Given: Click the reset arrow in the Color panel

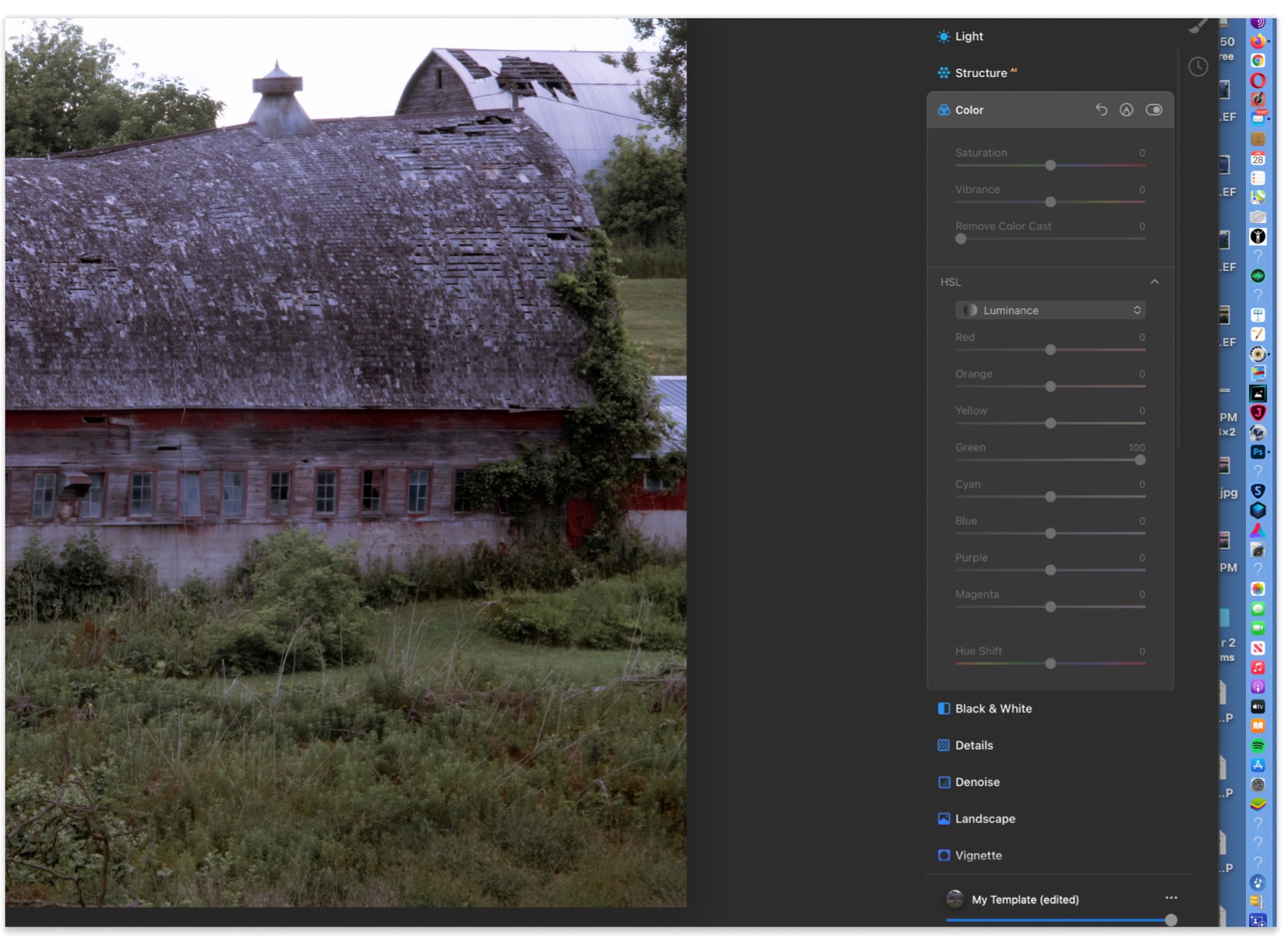Looking at the screenshot, I should (x=1102, y=110).
